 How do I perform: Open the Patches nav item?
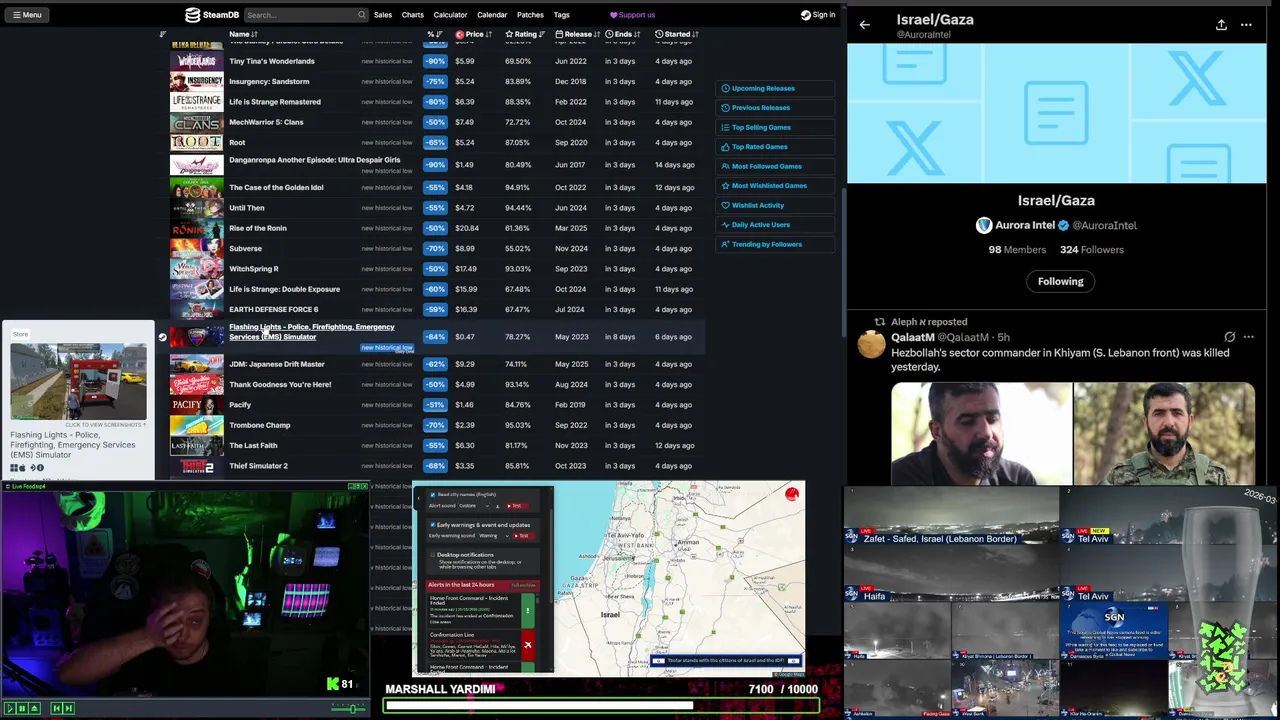[x=530, y=15]
